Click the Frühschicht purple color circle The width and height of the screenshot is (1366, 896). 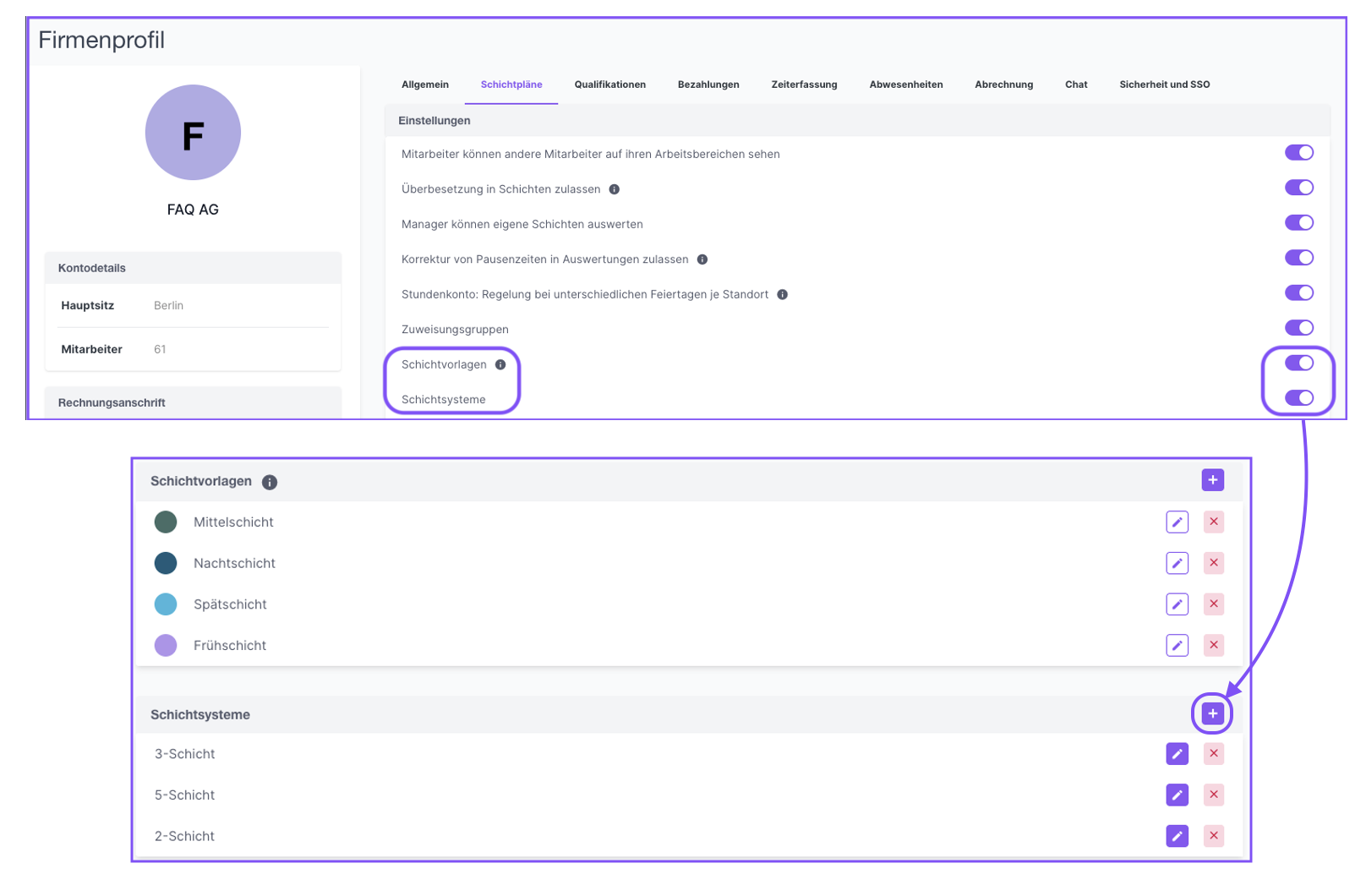[166, 646]
